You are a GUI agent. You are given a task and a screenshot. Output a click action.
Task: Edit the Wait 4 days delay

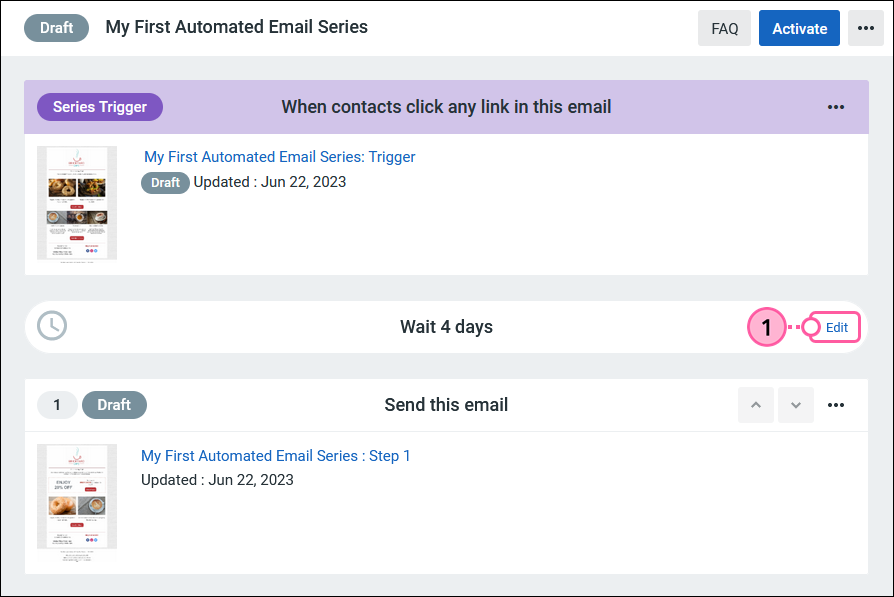(836, 327)
